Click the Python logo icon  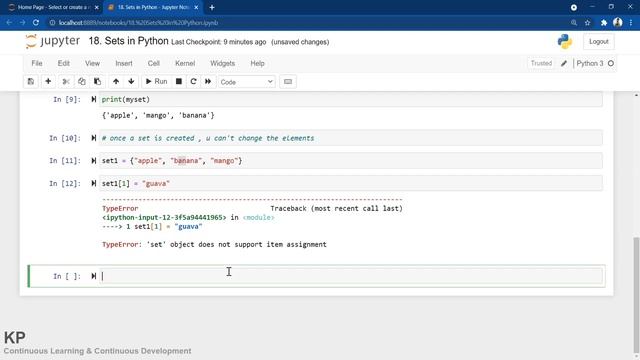point(565,41)
